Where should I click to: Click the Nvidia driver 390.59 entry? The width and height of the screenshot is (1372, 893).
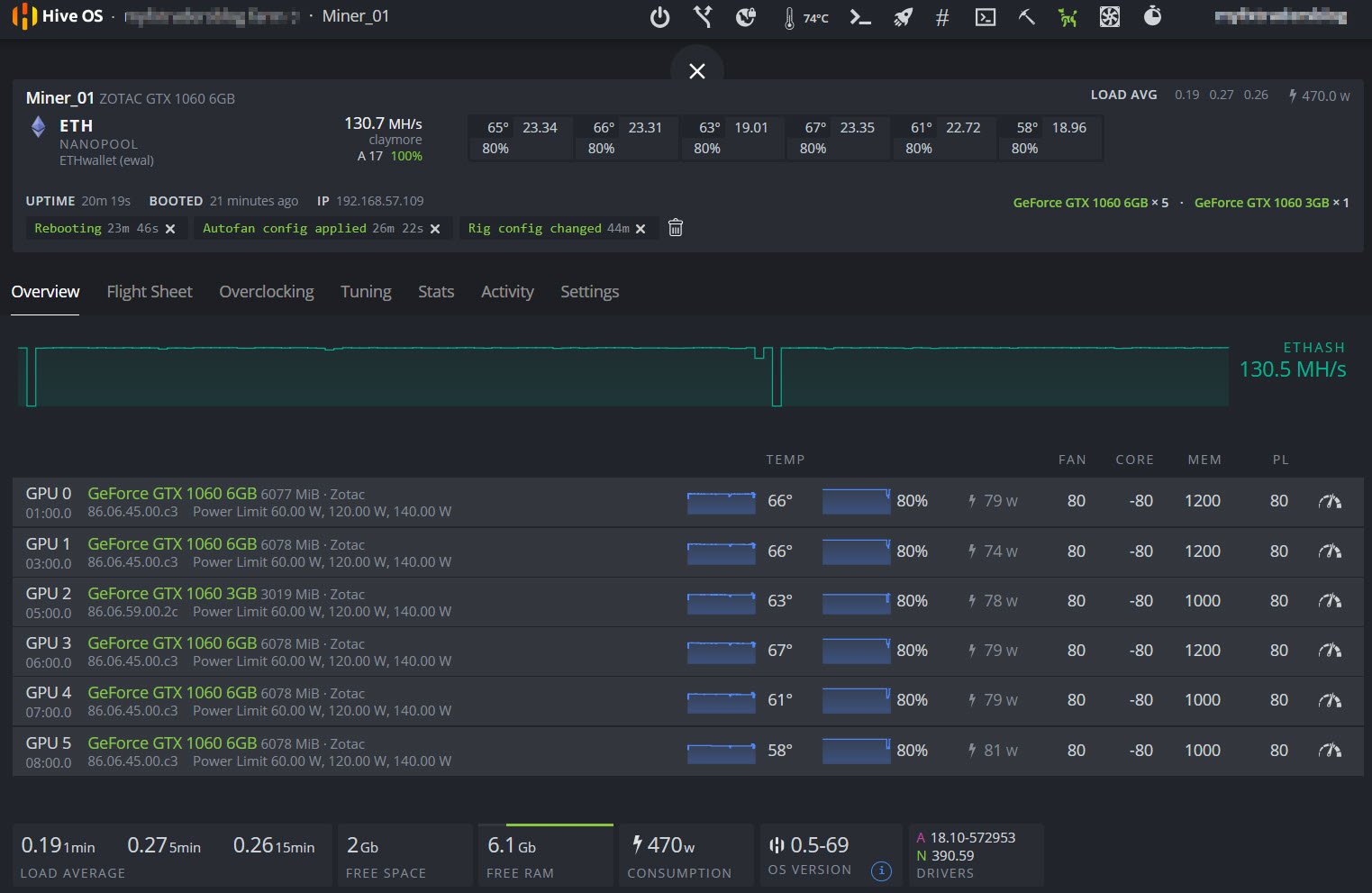pos(945,855)
